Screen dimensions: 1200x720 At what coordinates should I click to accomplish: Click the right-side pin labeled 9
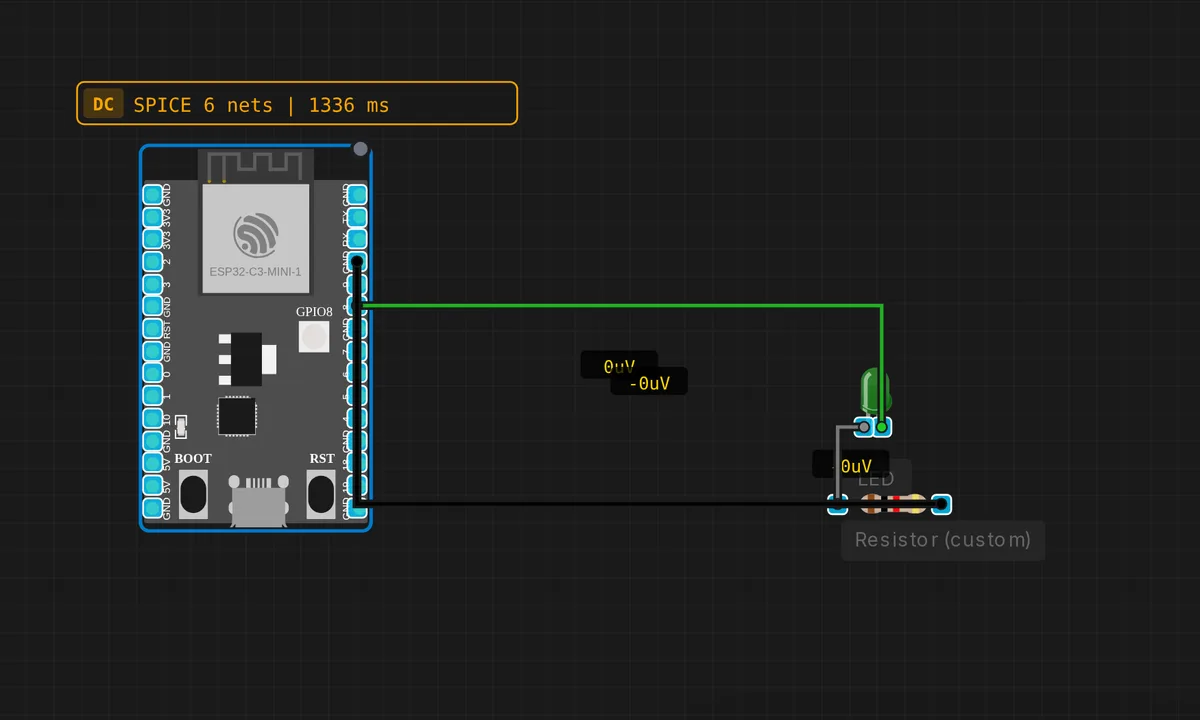(357, 283)
